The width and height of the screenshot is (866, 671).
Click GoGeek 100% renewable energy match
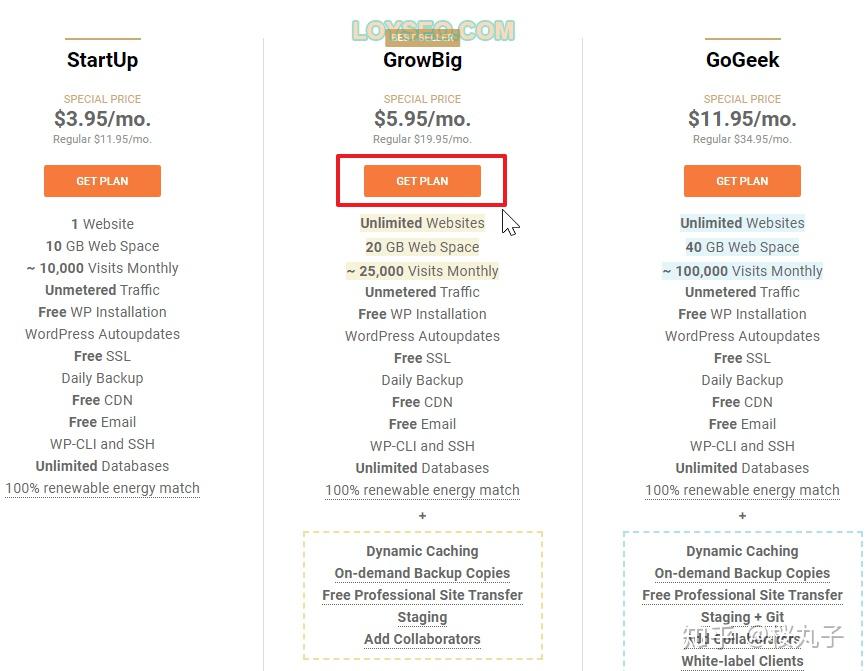coord(742,490)
